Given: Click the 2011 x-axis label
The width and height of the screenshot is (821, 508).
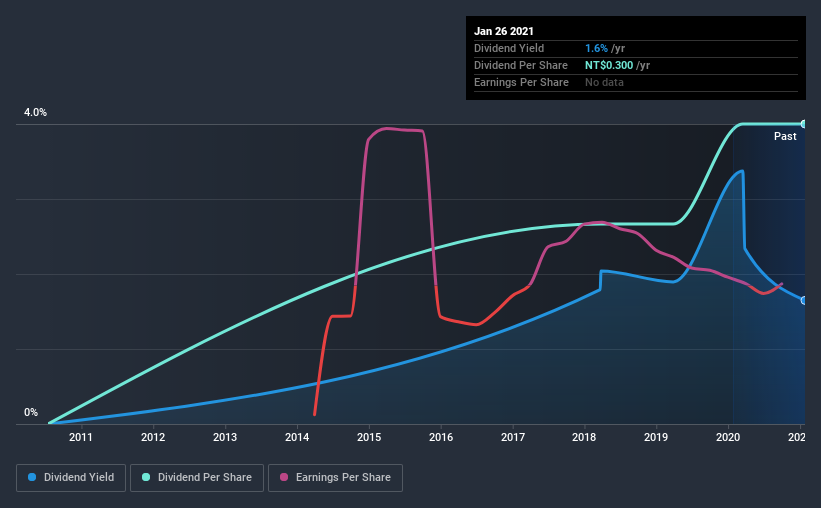Looking at the screenshot, I should coord(81,437).
